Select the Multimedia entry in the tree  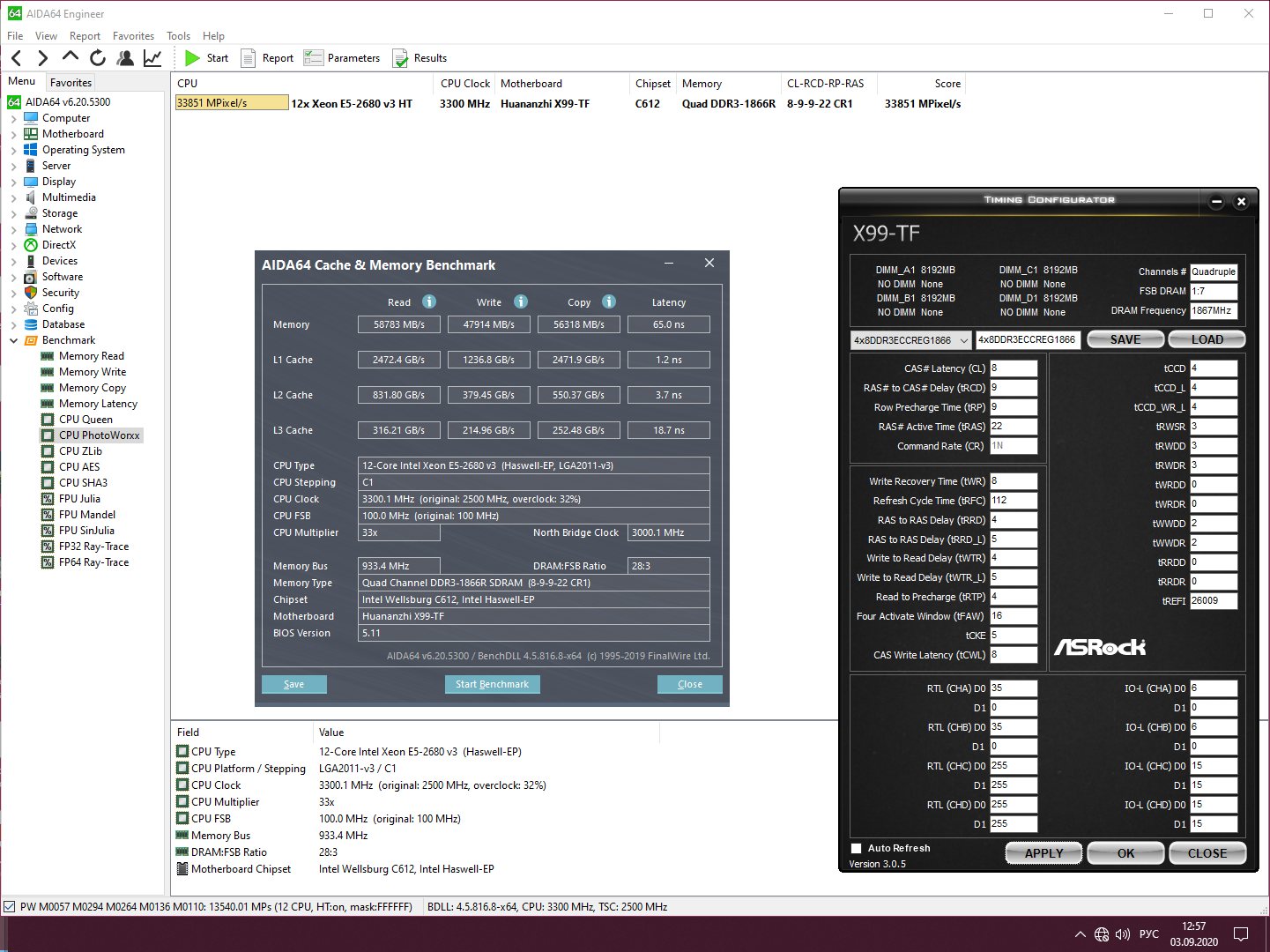click(69, 197)
